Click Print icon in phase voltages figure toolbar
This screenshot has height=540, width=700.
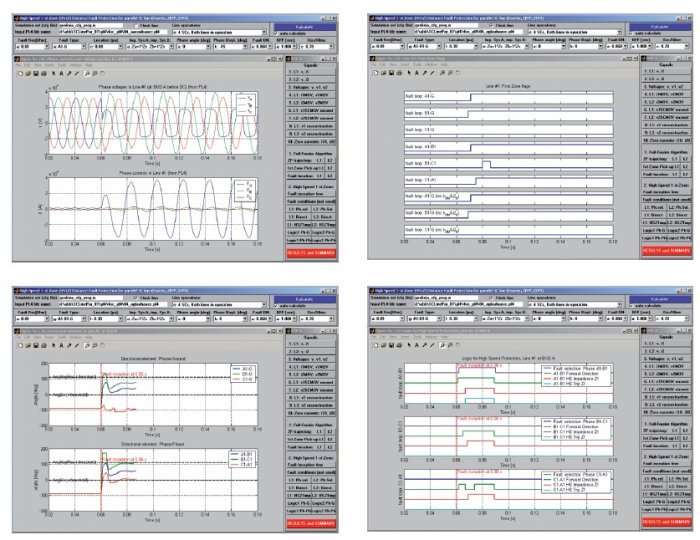pos(43,74)
